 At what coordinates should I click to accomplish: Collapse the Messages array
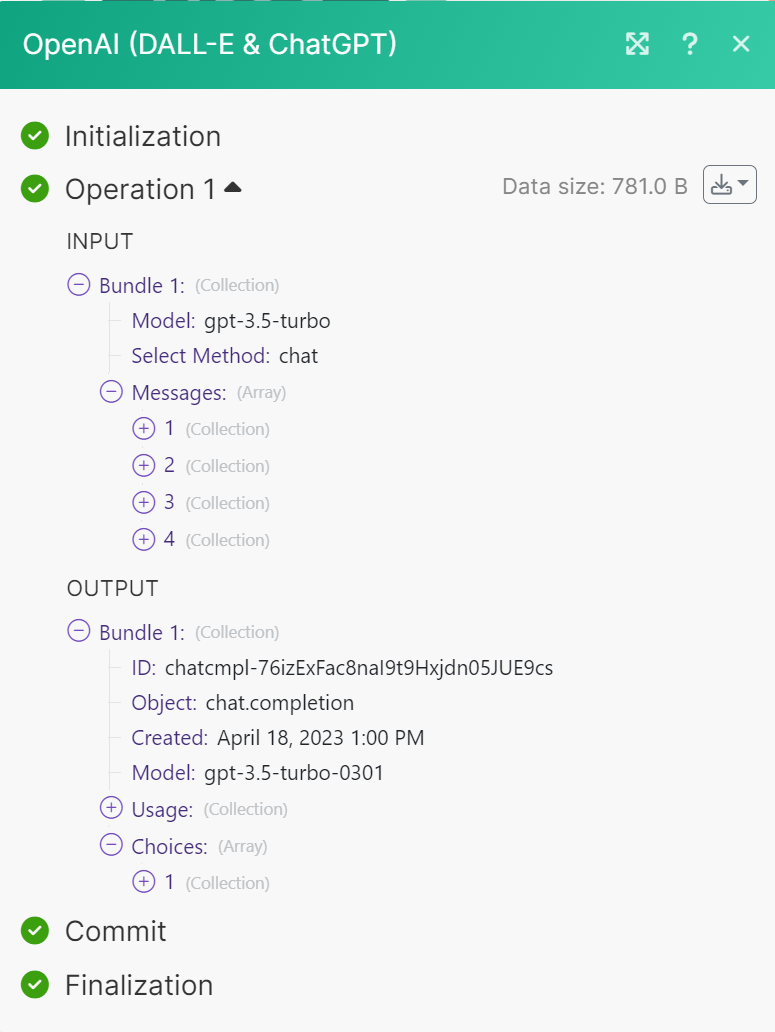(111, 392)
